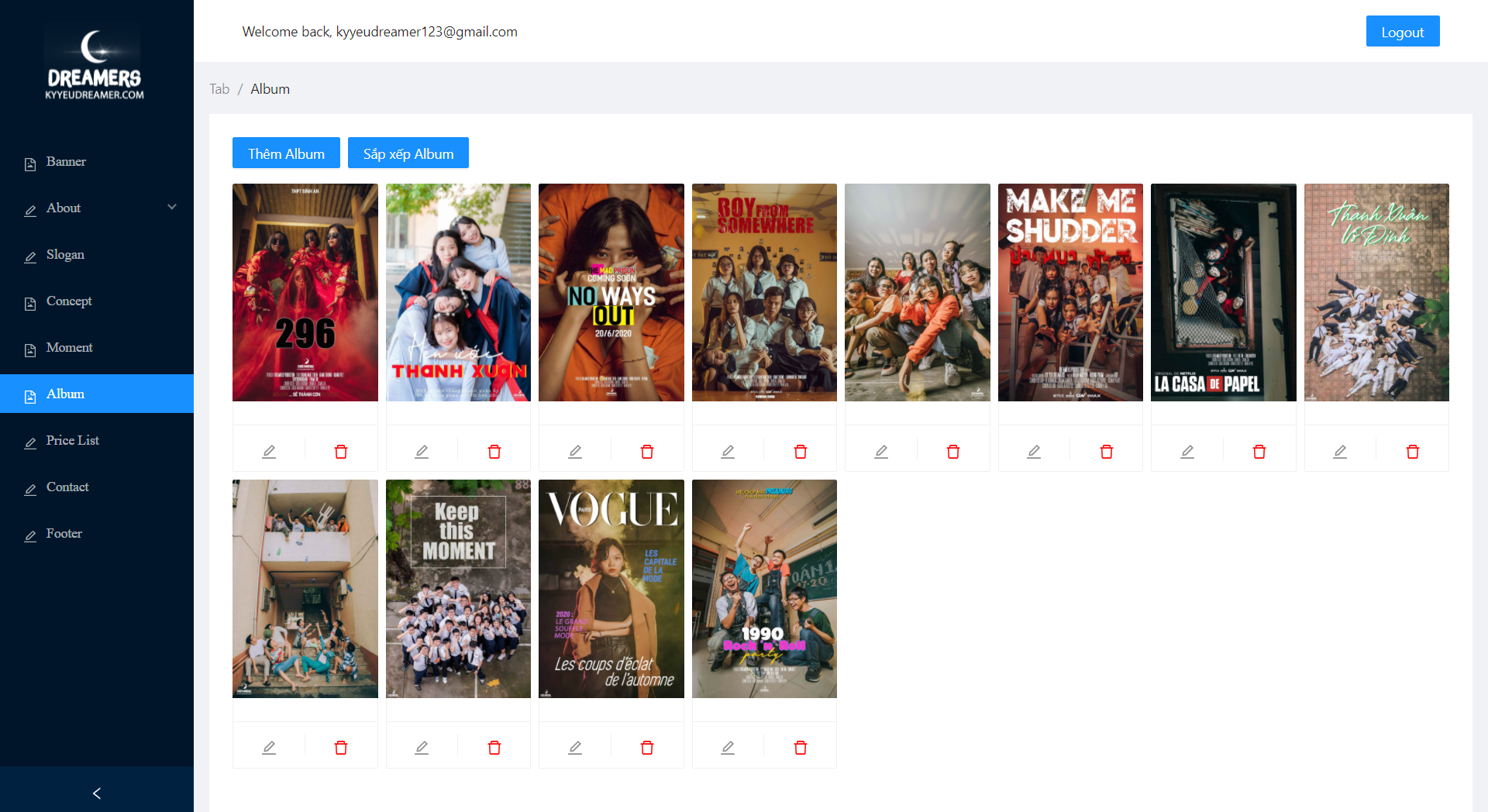Edit the 'Vogue' album
The height and width of the screenshot is (812, 1488).
(575, 747)
